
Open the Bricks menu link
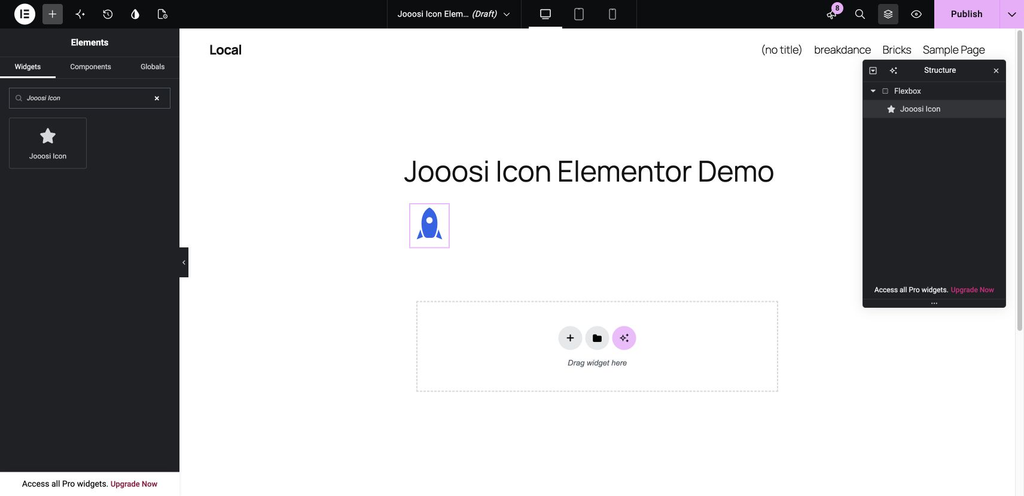[x=897, y=50]
